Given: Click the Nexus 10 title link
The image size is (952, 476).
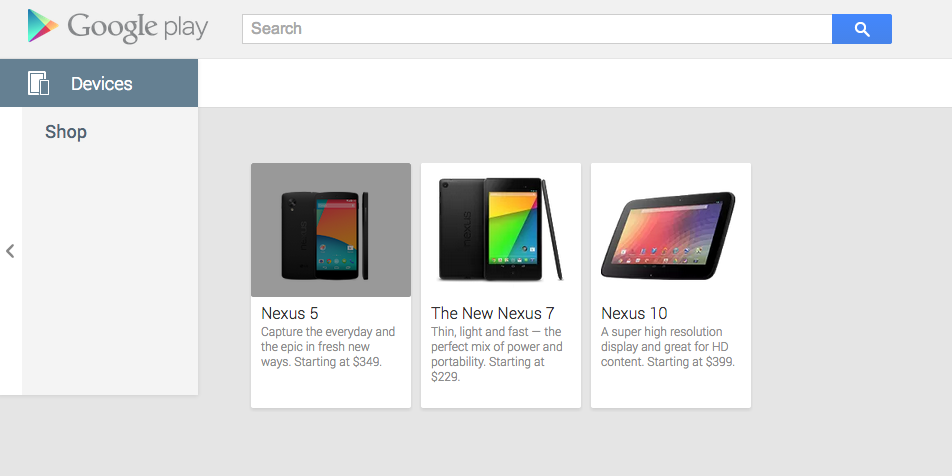Looking at the screenshot, I should [634, 313].
